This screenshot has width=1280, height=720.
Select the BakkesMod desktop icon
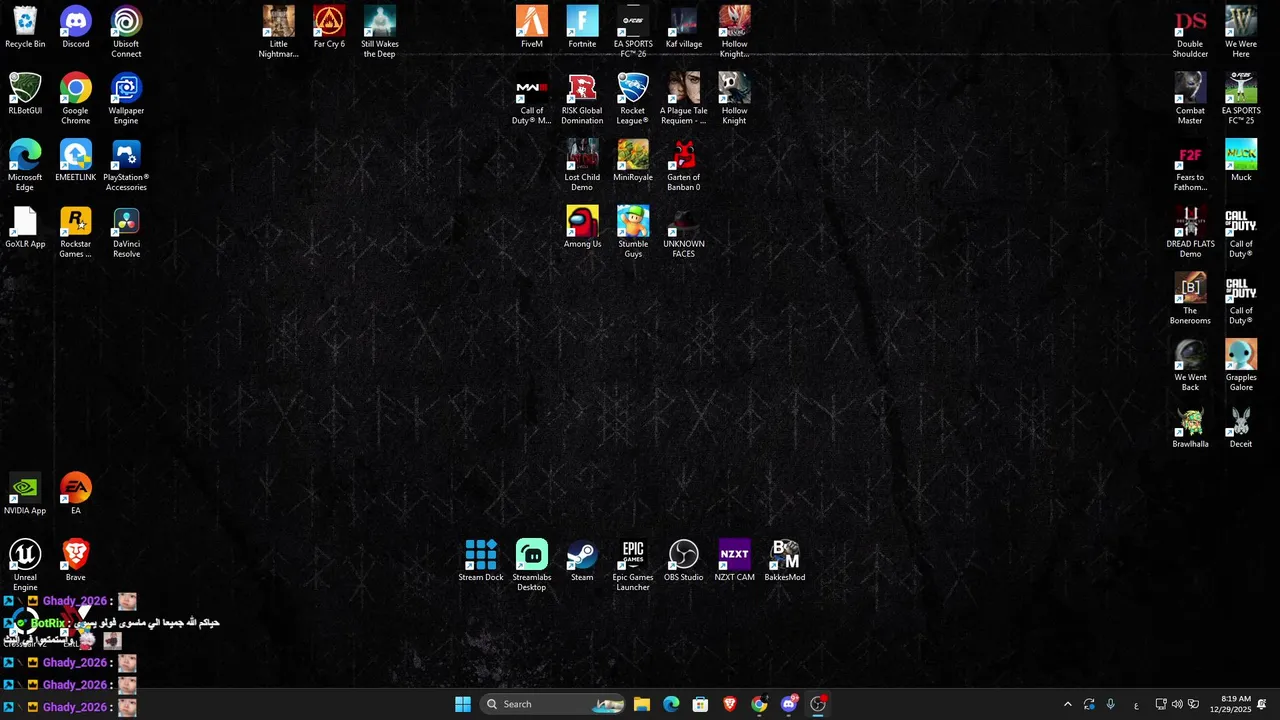(785, 560)
